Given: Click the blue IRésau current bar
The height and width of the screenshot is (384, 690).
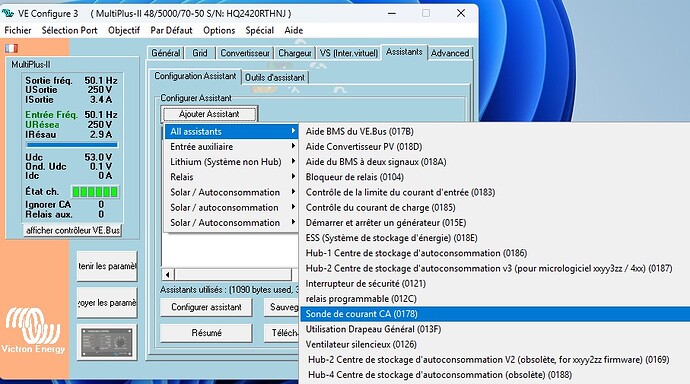Looking at the screenshot, I should [x=72, y=144].
